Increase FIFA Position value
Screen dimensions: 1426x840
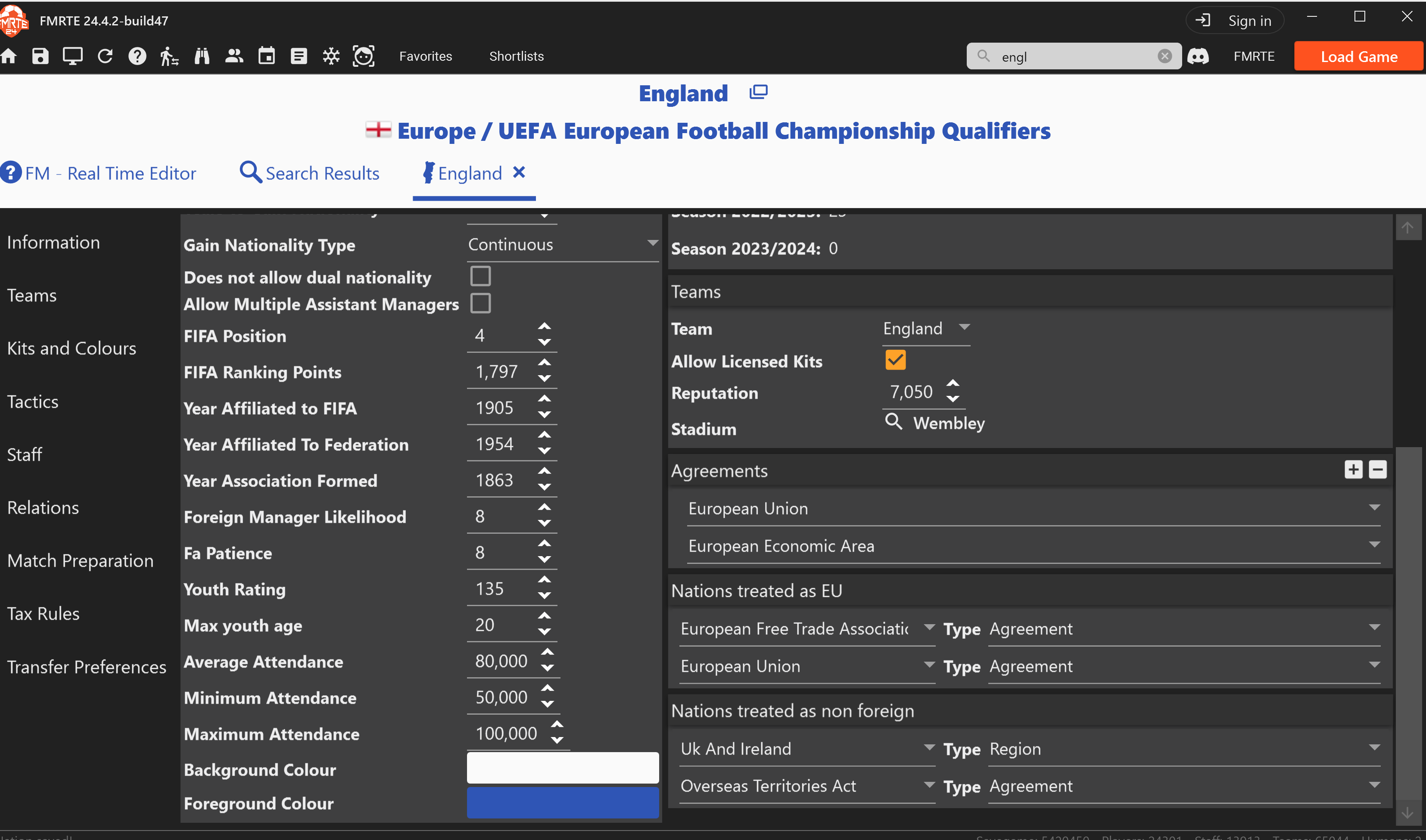click(x=545, y=327)
